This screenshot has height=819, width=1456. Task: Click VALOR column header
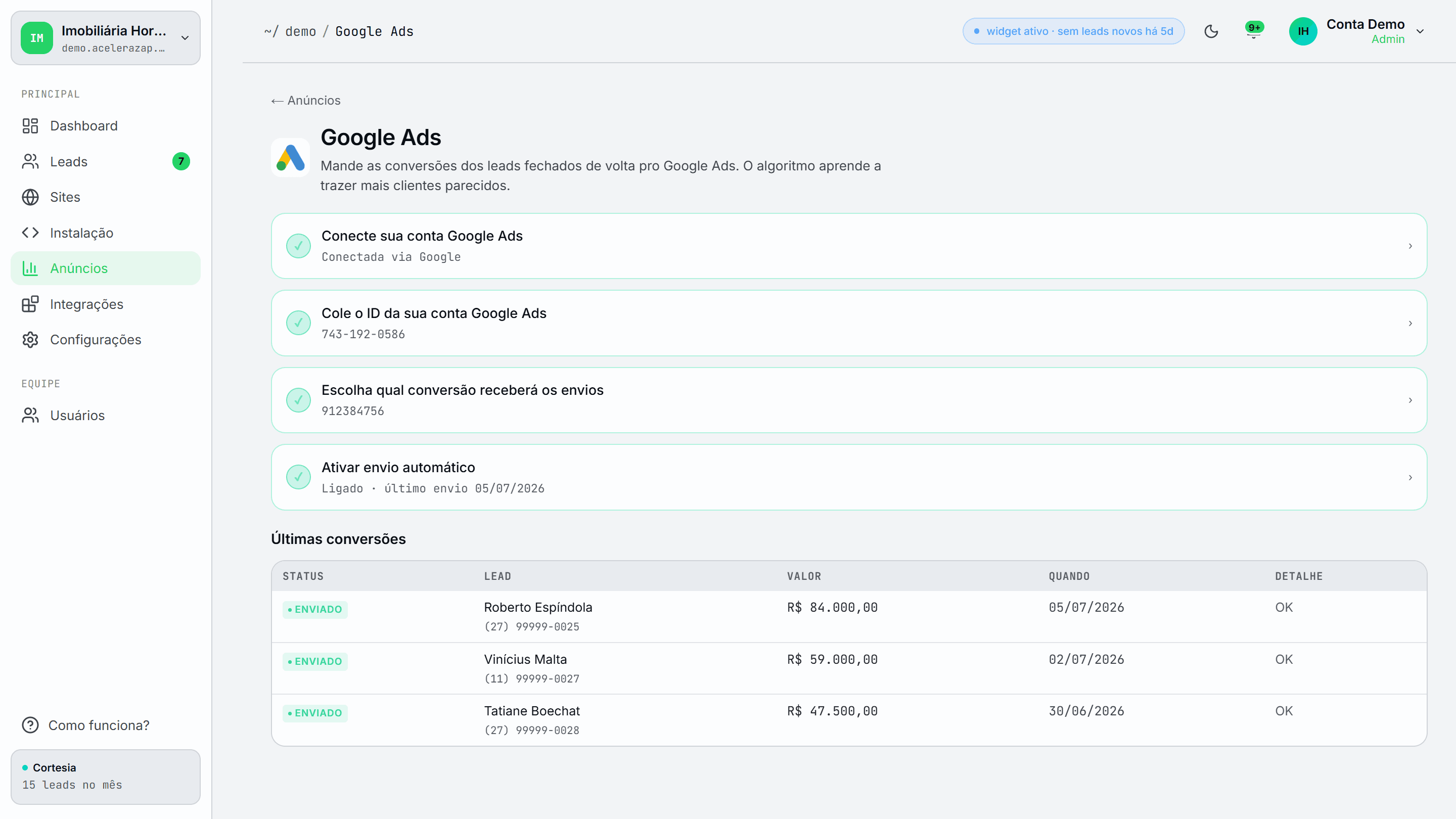point(804,576)
